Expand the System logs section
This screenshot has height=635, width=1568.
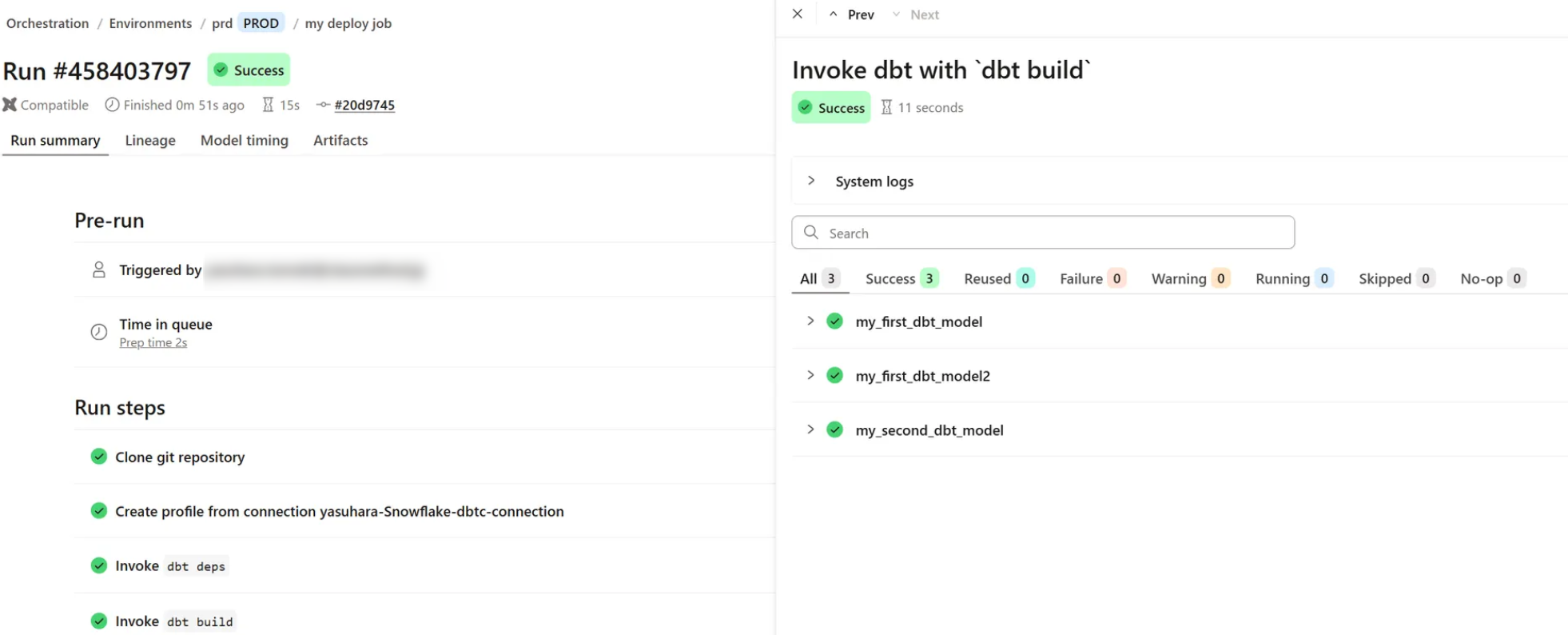811,182
